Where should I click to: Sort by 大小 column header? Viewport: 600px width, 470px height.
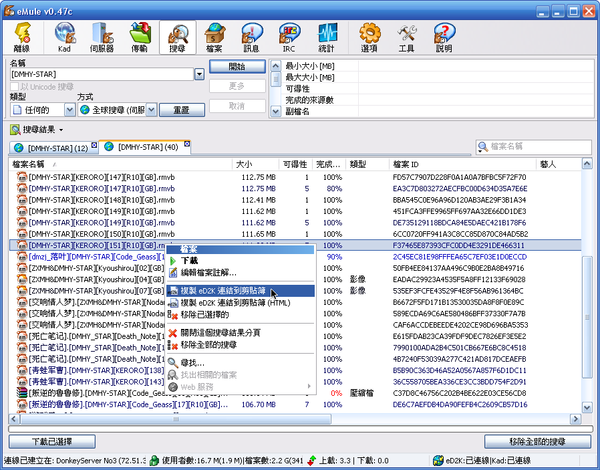point(255,165)
